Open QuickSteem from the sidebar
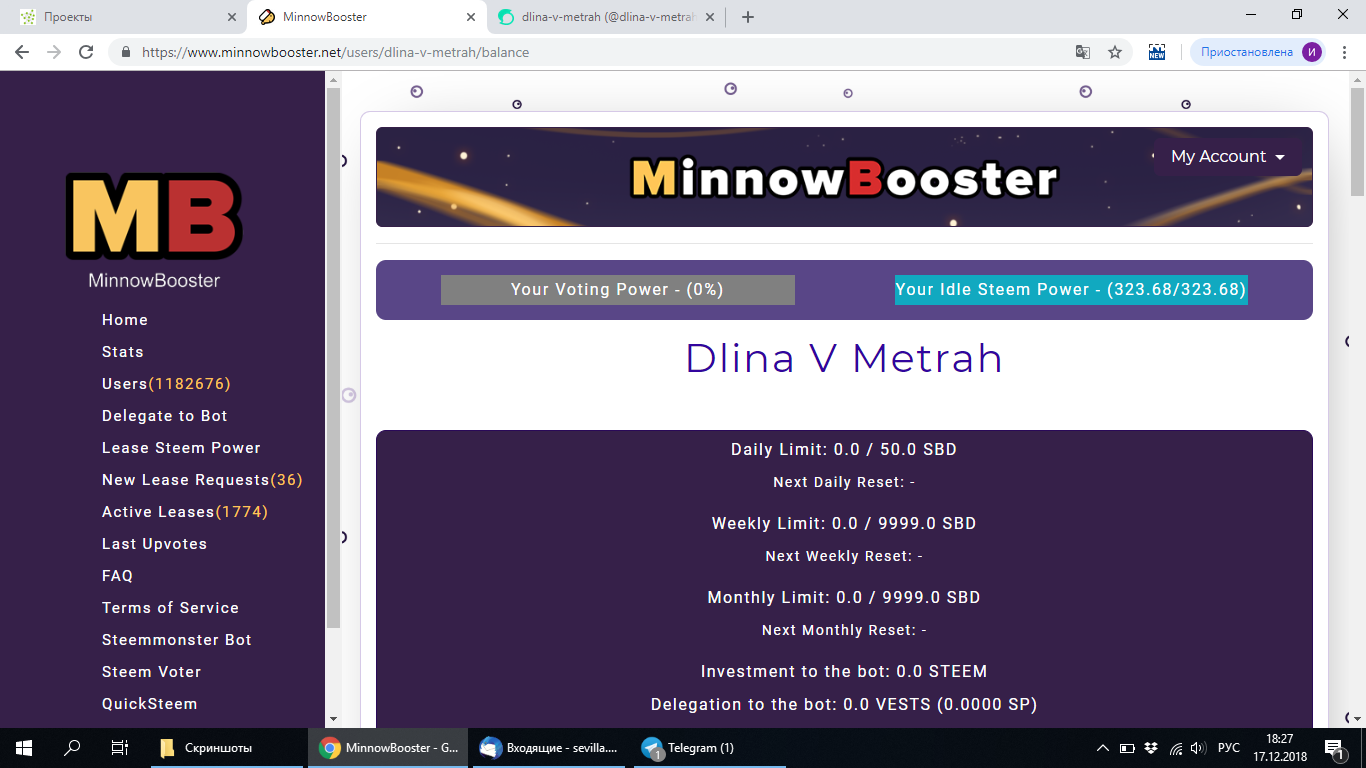Screen dimensions: 1366x768 click(x=150, y=704)
